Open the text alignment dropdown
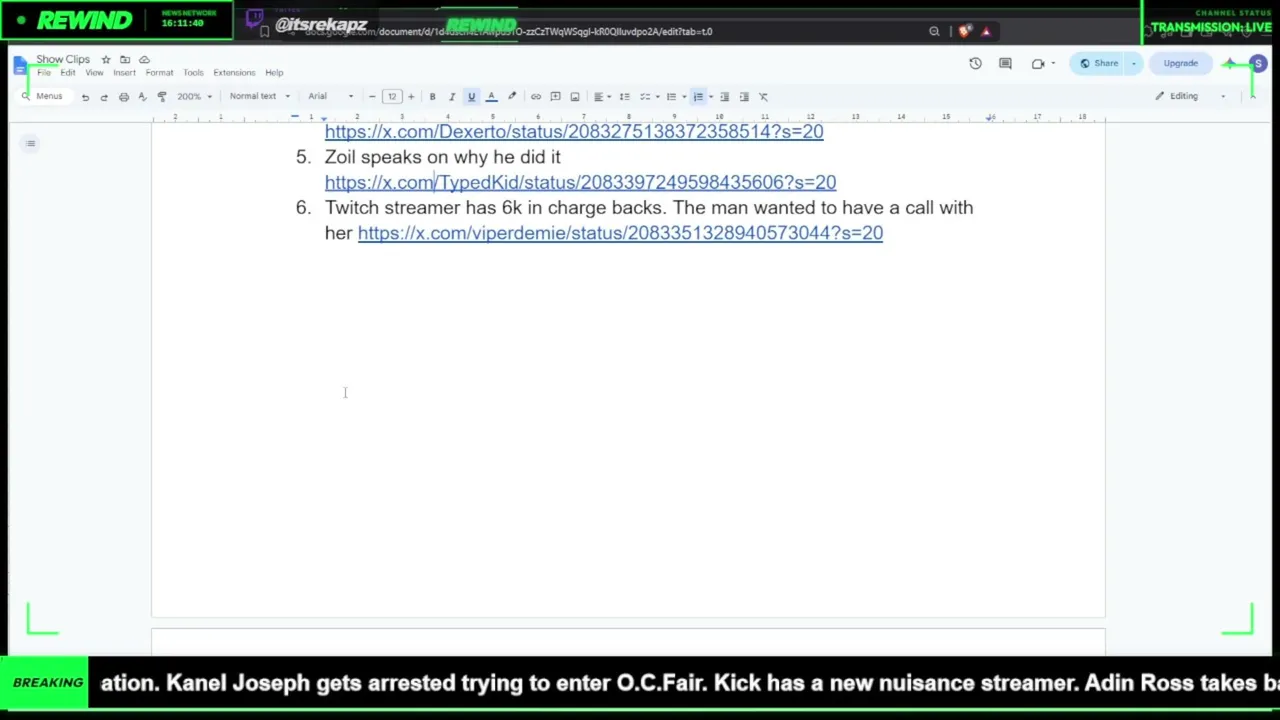Viewport: 1280px width, 720px height. (x=601, y=97)
